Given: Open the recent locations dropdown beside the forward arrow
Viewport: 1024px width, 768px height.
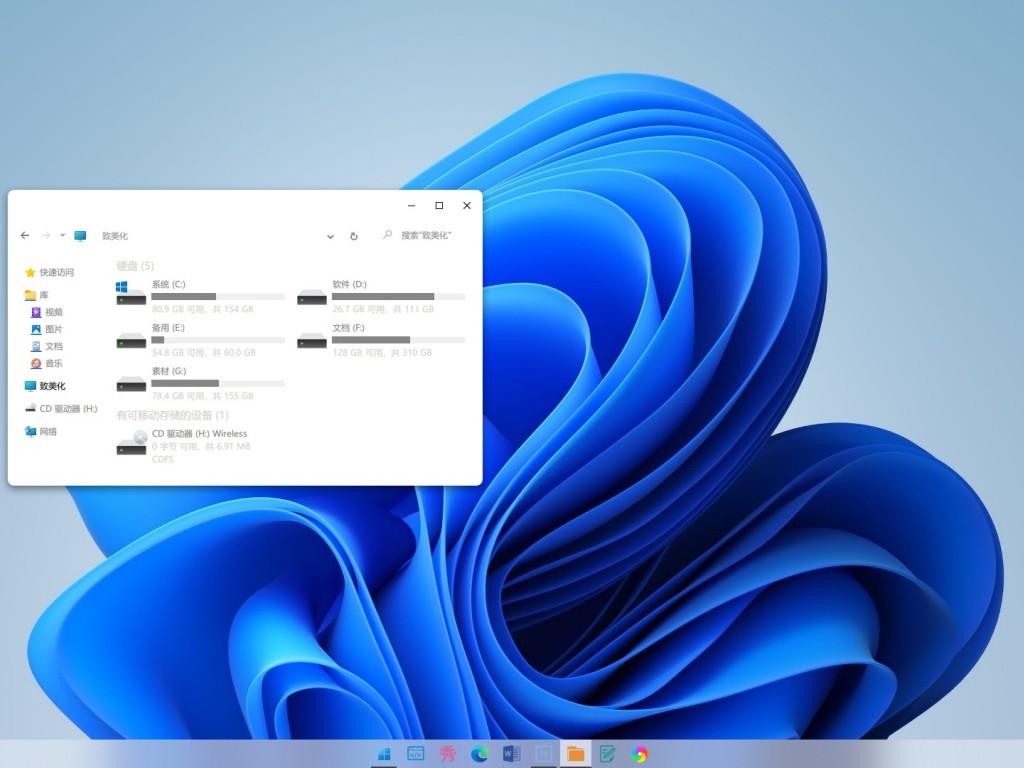Looking at the screenshot, I should click(62, 235).
